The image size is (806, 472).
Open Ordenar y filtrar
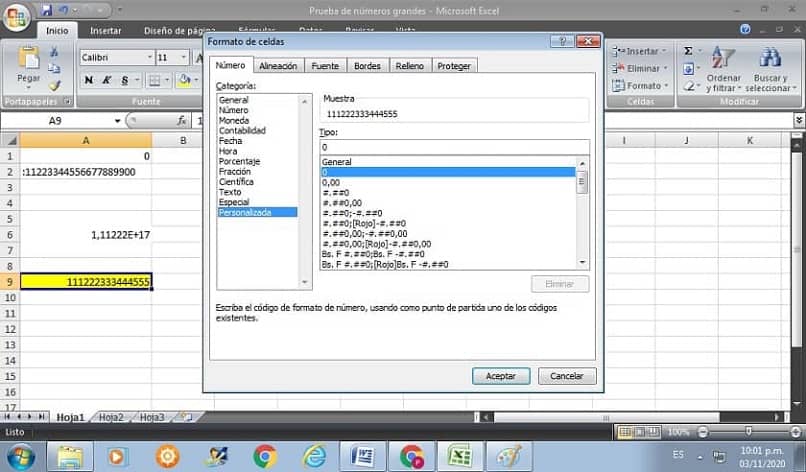click(723, 69)
